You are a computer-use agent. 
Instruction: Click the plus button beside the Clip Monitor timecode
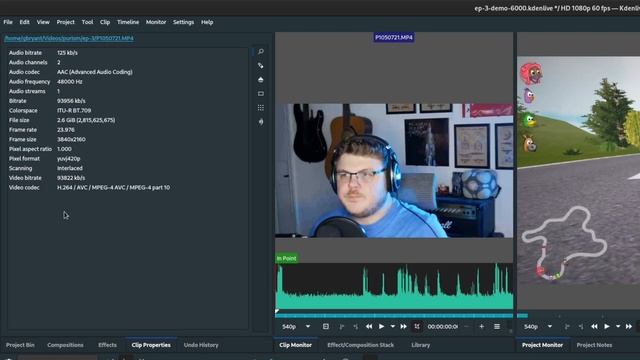tap(482, 327)
